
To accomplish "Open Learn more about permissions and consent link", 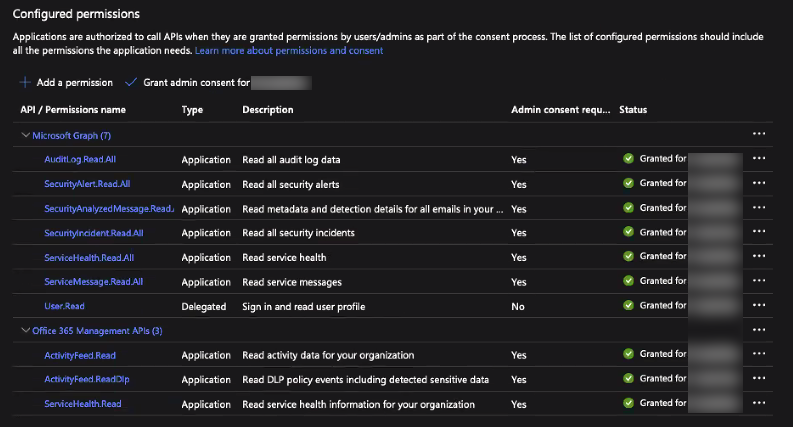I will tap(289, 50).
